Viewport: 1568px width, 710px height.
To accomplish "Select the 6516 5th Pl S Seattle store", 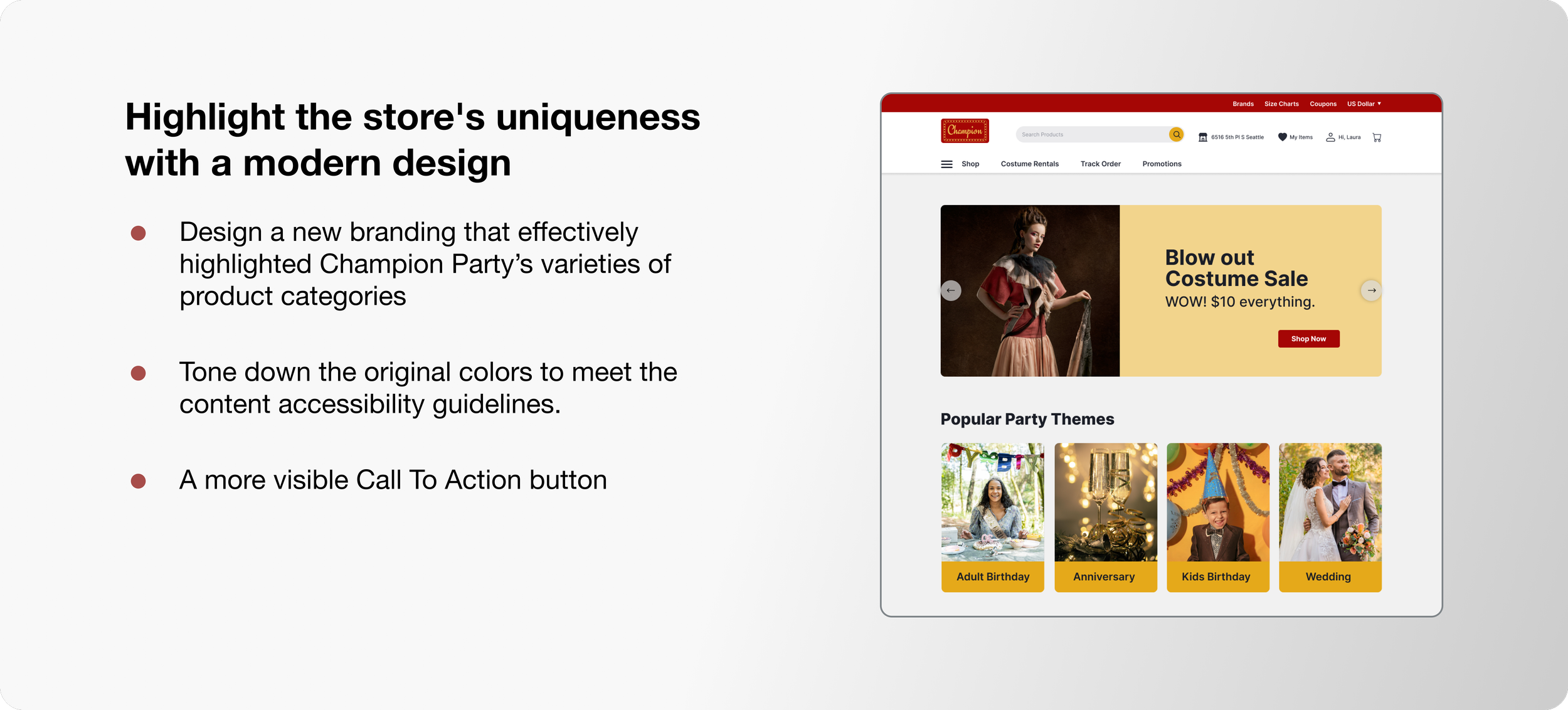I will (x=1237, y=137).
